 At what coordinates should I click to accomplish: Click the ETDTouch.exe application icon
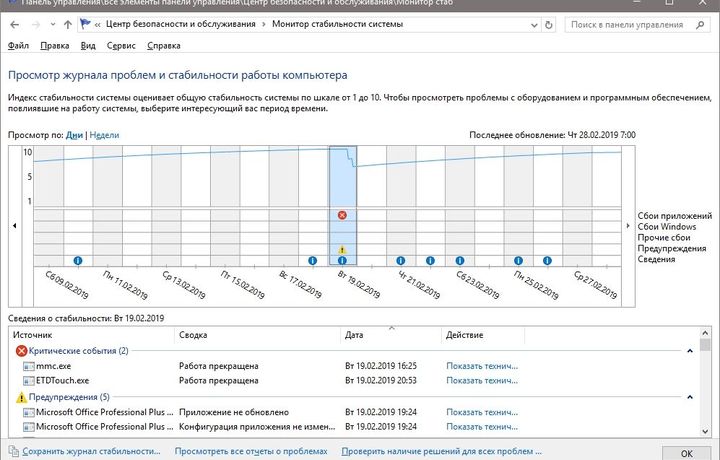(29, 381)
